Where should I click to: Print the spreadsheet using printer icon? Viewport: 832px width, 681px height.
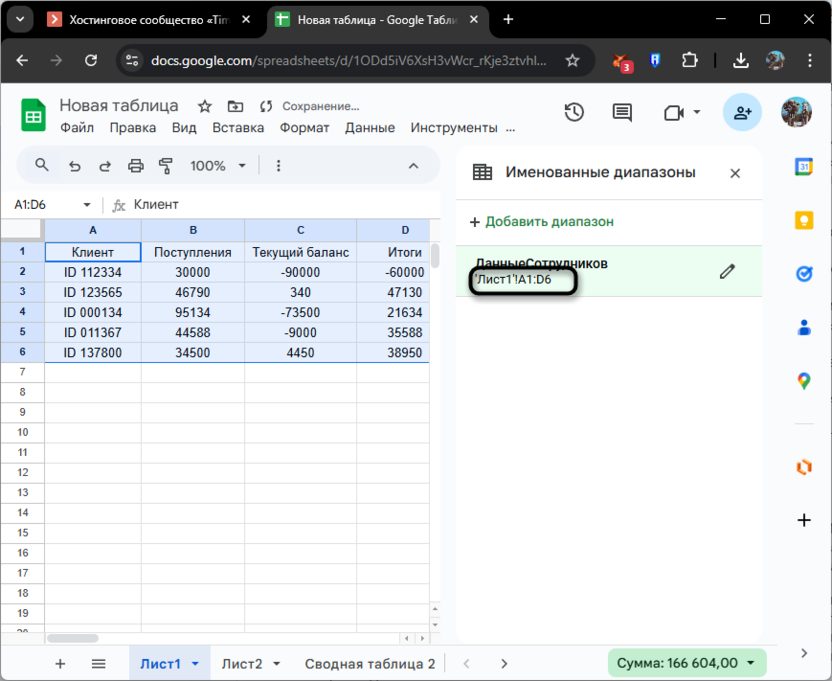pyautogui.click(x=136, y=166)
